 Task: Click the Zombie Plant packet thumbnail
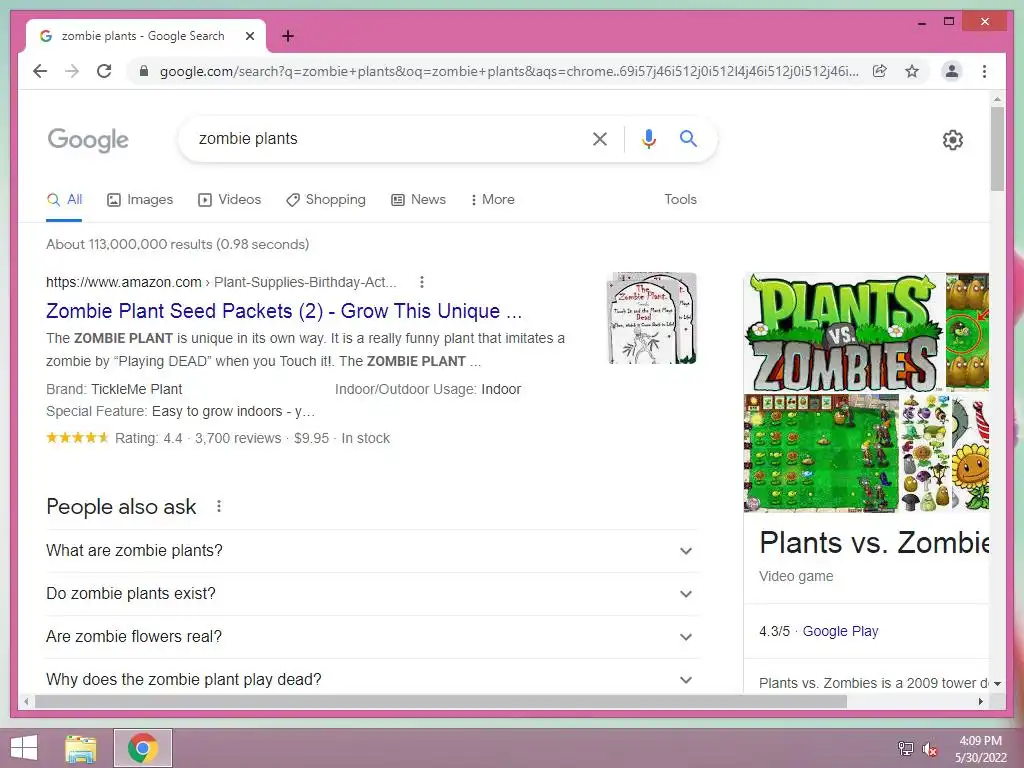tap(652, 318)
